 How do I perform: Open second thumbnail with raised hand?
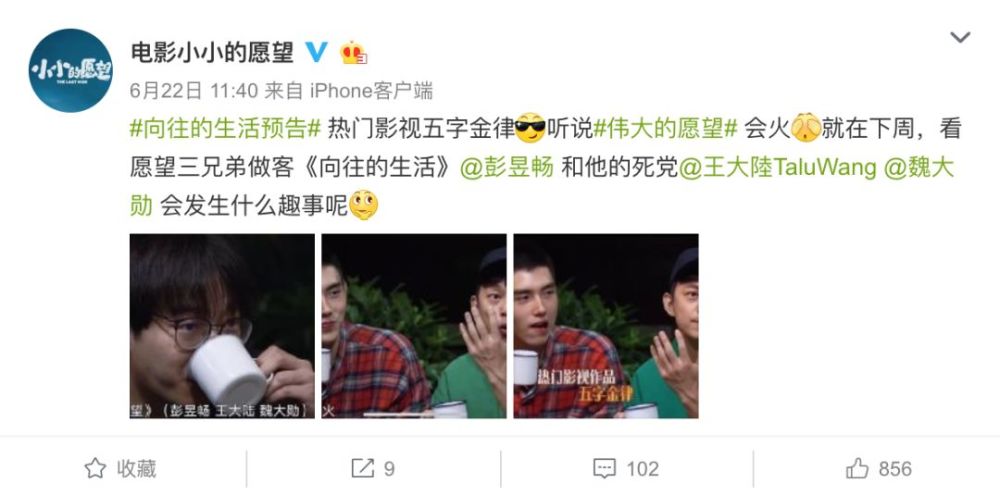(414, 326)
